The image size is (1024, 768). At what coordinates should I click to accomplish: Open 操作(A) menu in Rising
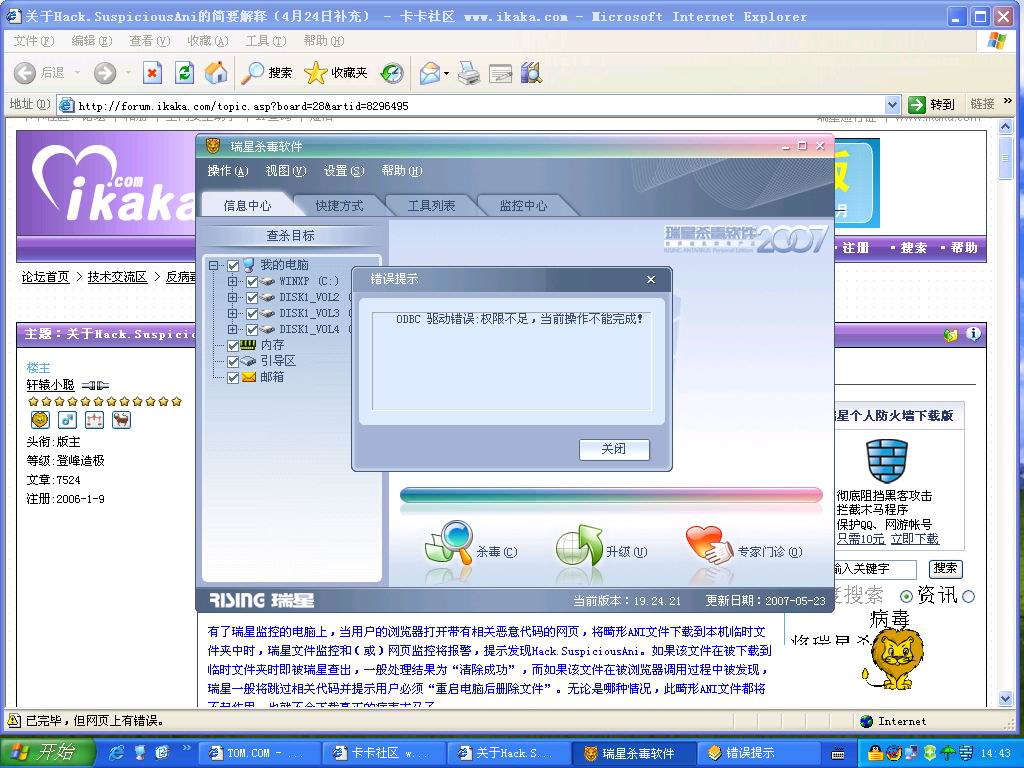(228, 171)
